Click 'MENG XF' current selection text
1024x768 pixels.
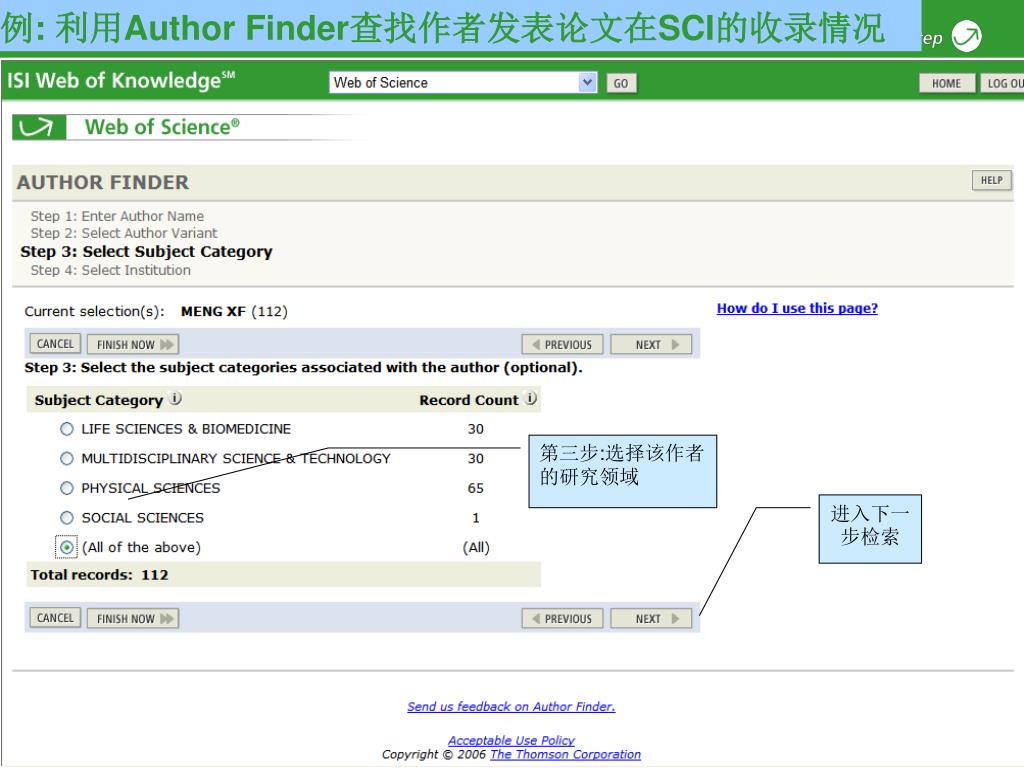pyautogui.click(x=213, y=312)
